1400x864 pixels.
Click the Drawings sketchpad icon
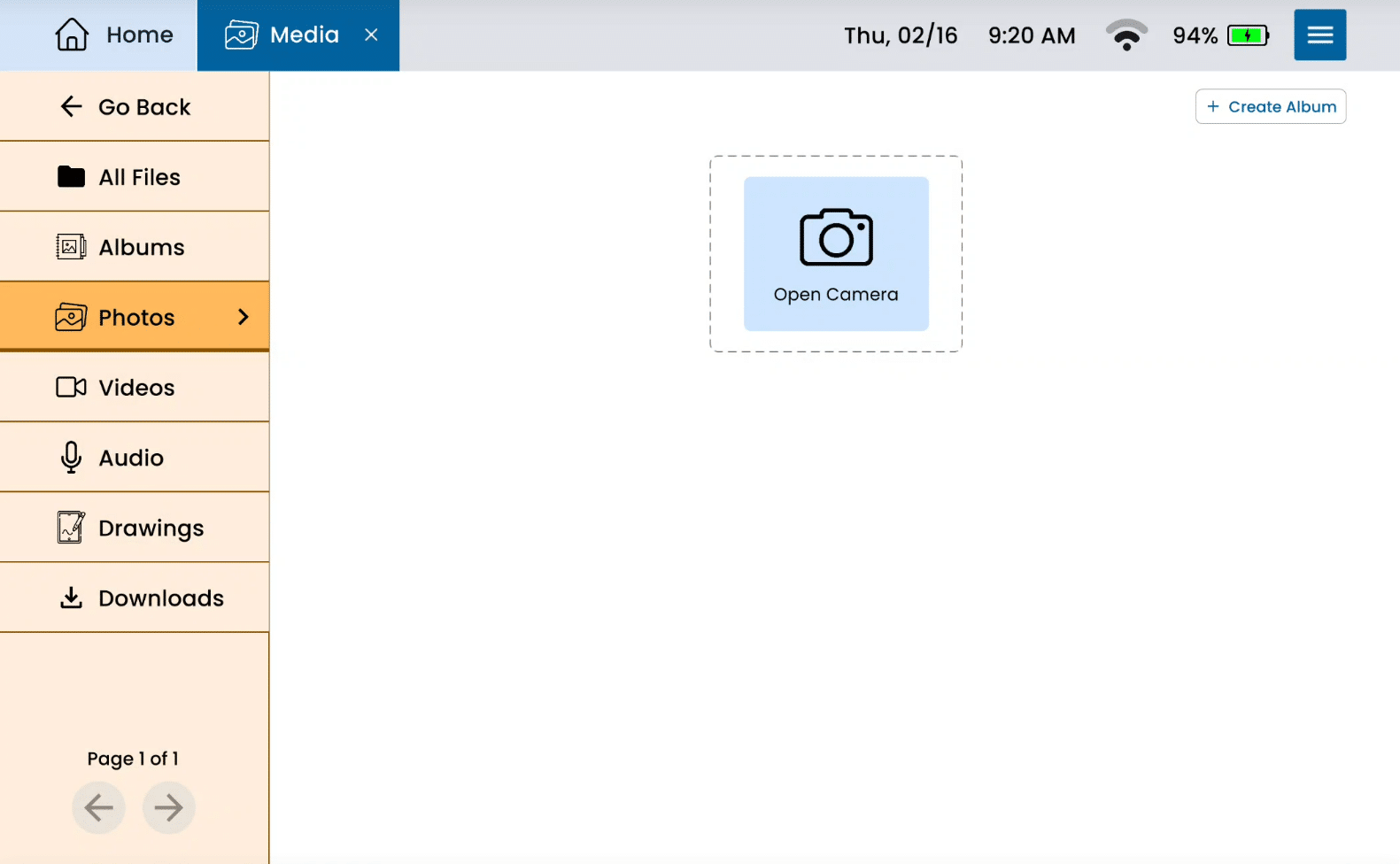pyautogui.click(x=71, y=528)
